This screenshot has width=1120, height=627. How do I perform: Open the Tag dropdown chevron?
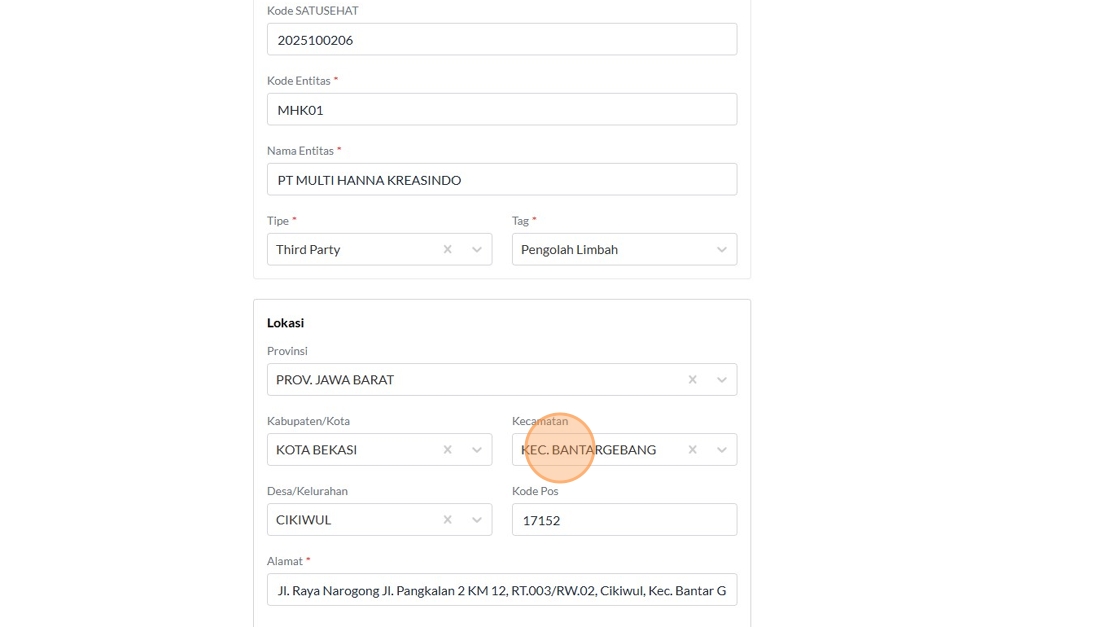click(722, 249)
